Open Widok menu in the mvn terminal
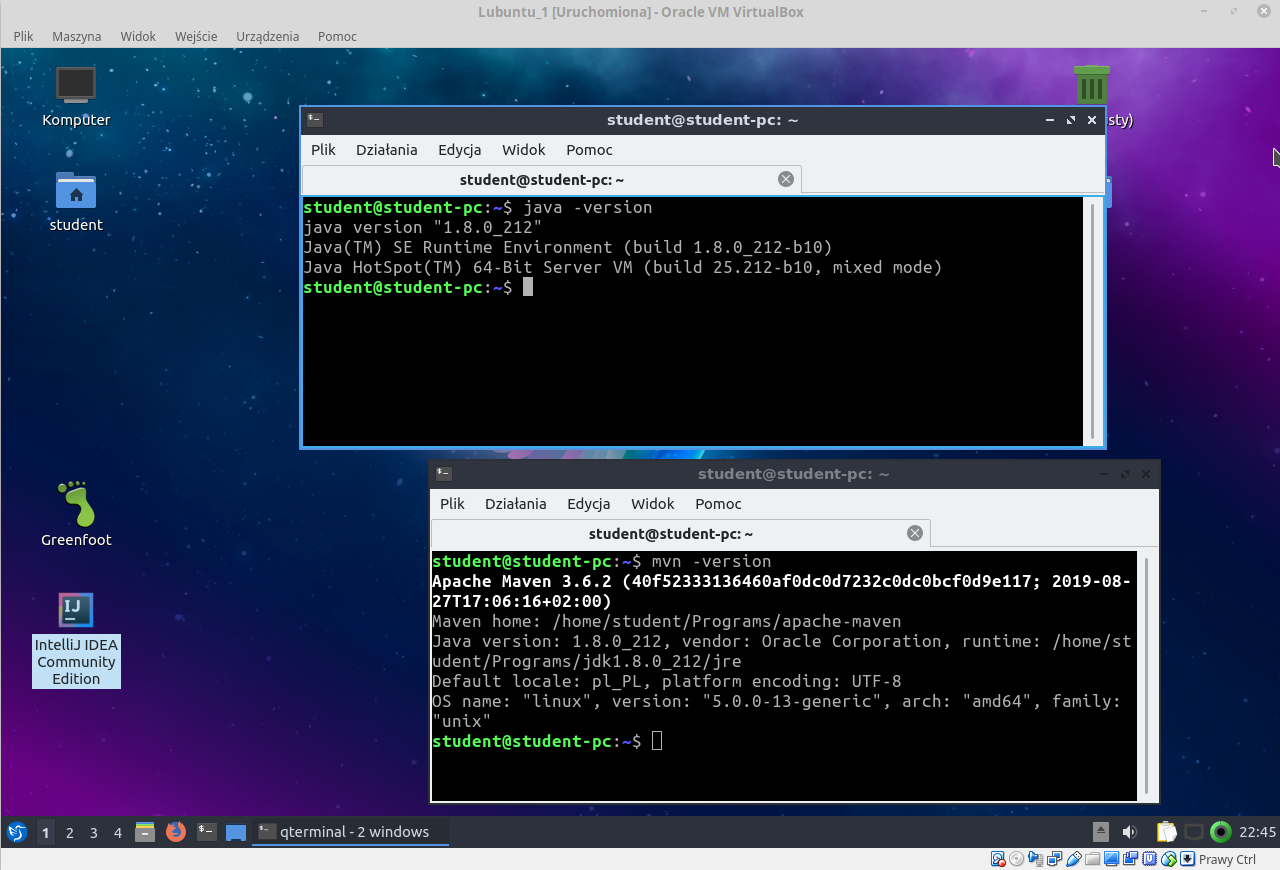The image size is (1280, 870). point(653,504)
